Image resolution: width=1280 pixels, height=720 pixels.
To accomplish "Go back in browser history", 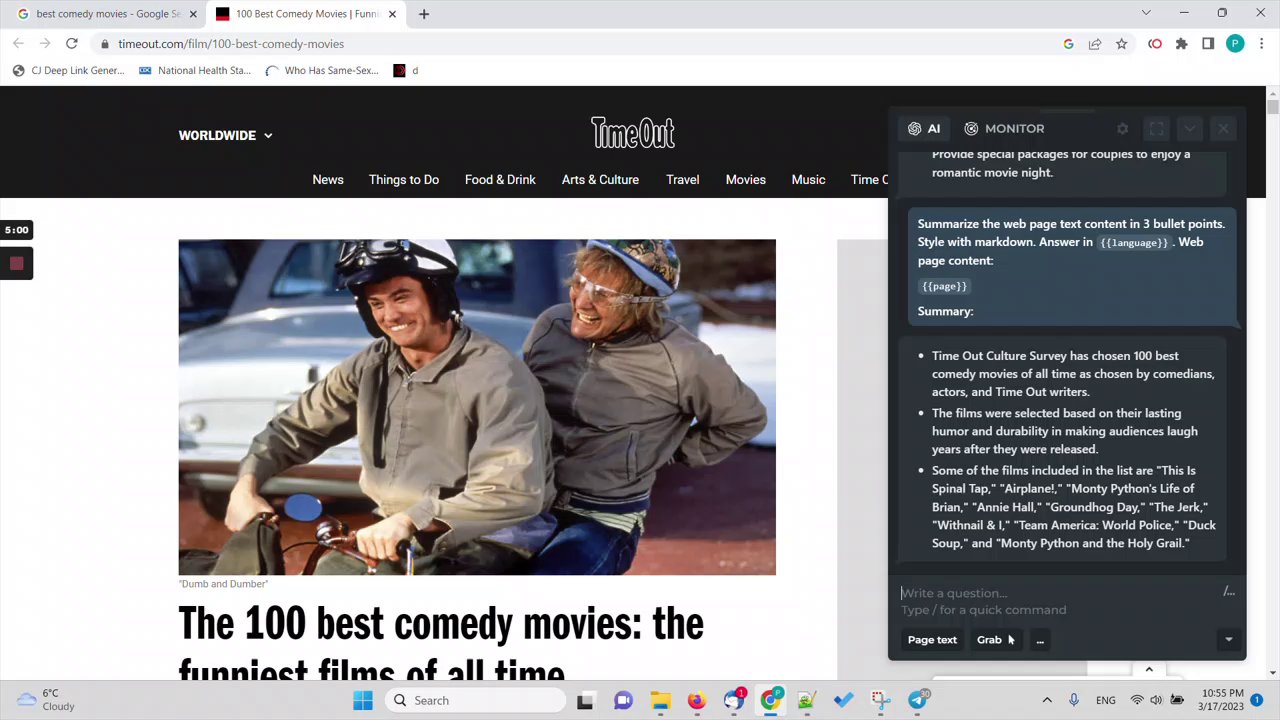I will 18,44.
